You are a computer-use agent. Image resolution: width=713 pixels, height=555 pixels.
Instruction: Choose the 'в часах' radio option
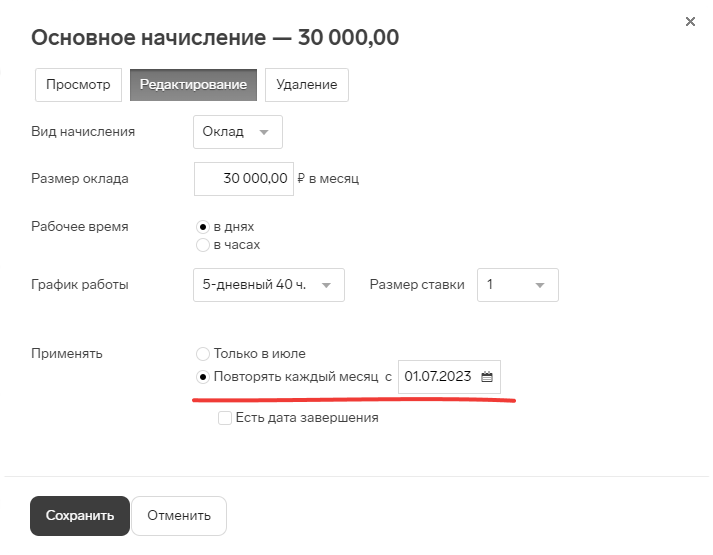coord(203,245)
